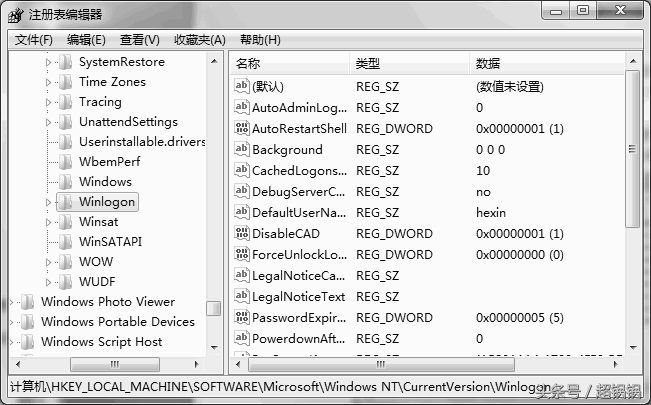The height and width of the screenshot is (405, 651).
Task: Click the string icon beside LegalNoticeText
Action: coord(242,295)
